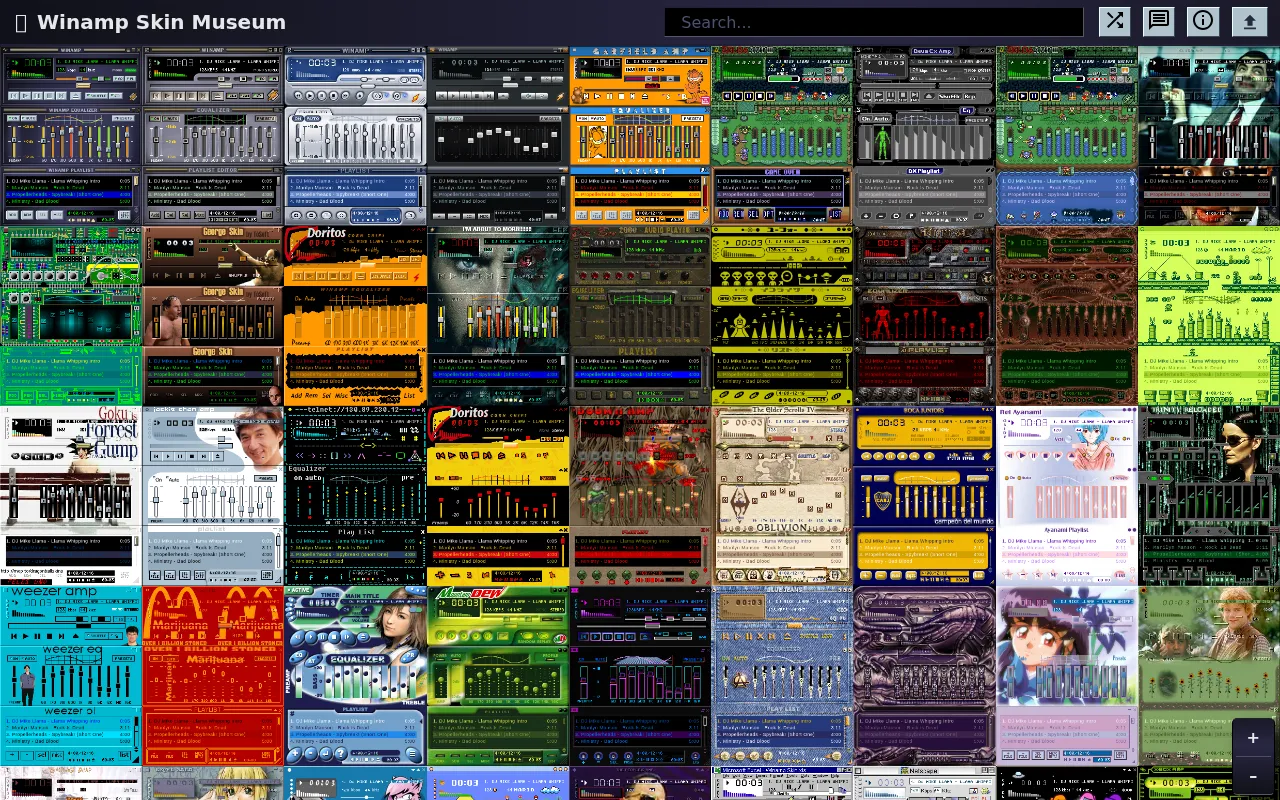Open Goku's Forrest Gump skin thumbnail
Viewport: 1280px width, 800px height.
[71, 495]
